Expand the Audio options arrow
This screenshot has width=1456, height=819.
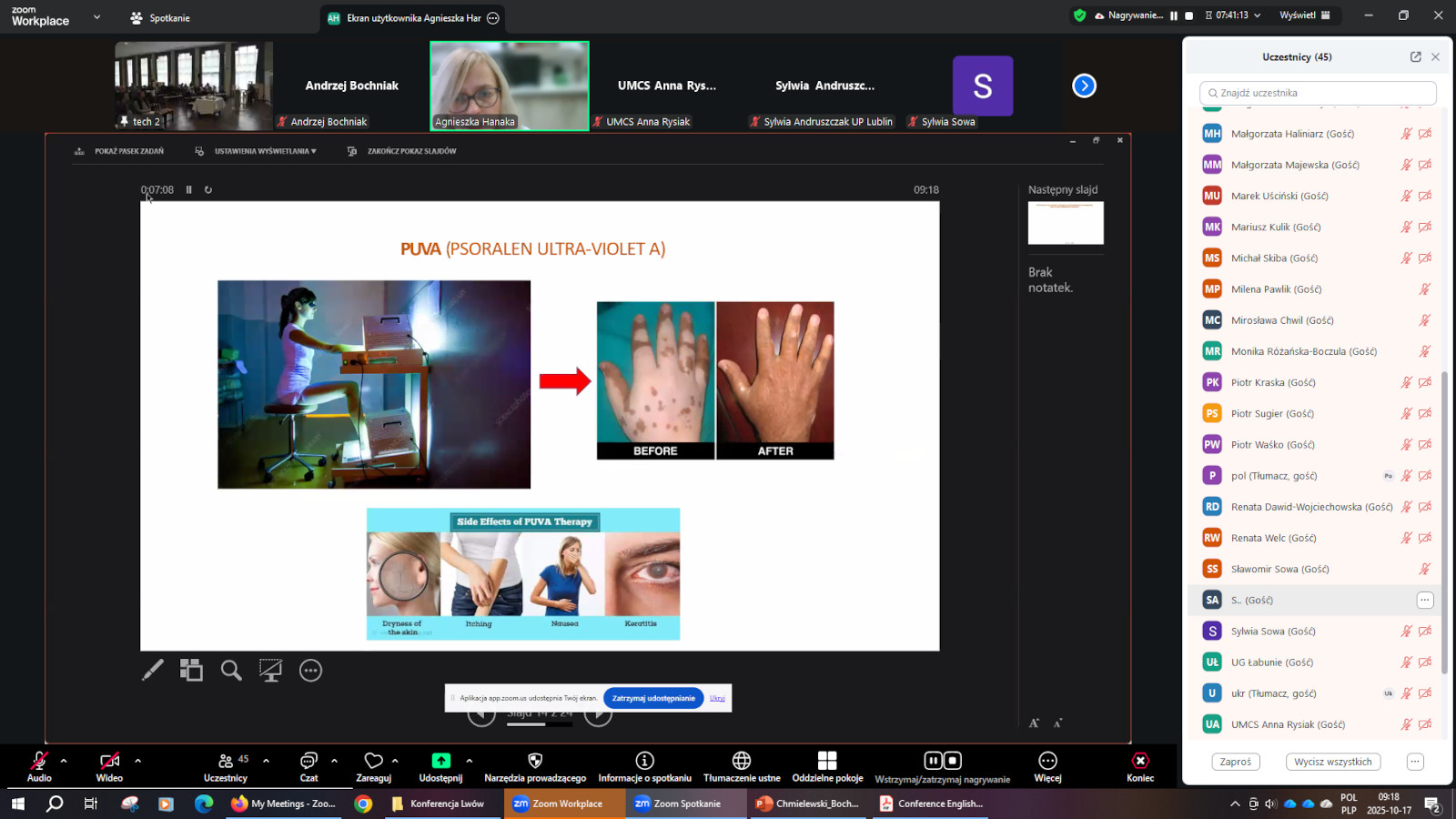click(64, 760)
